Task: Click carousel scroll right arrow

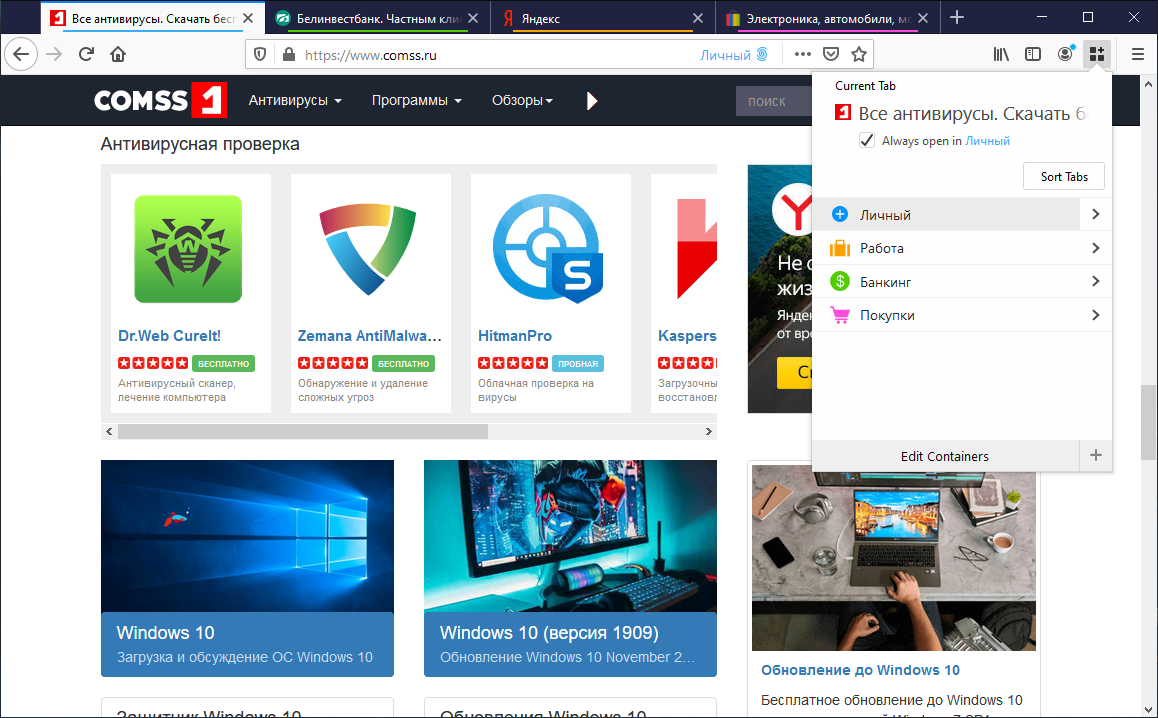Action: (x=709, y=431)
